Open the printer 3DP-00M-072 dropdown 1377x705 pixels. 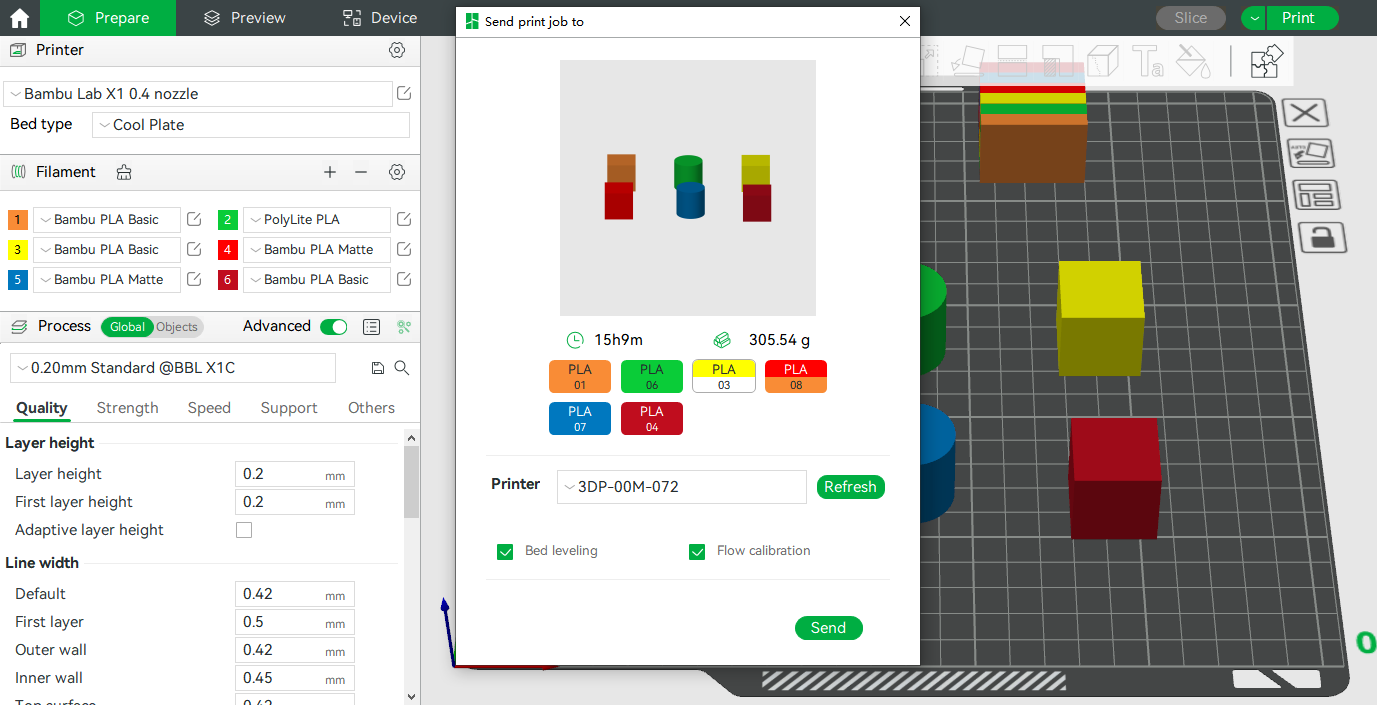coord(681,487)
